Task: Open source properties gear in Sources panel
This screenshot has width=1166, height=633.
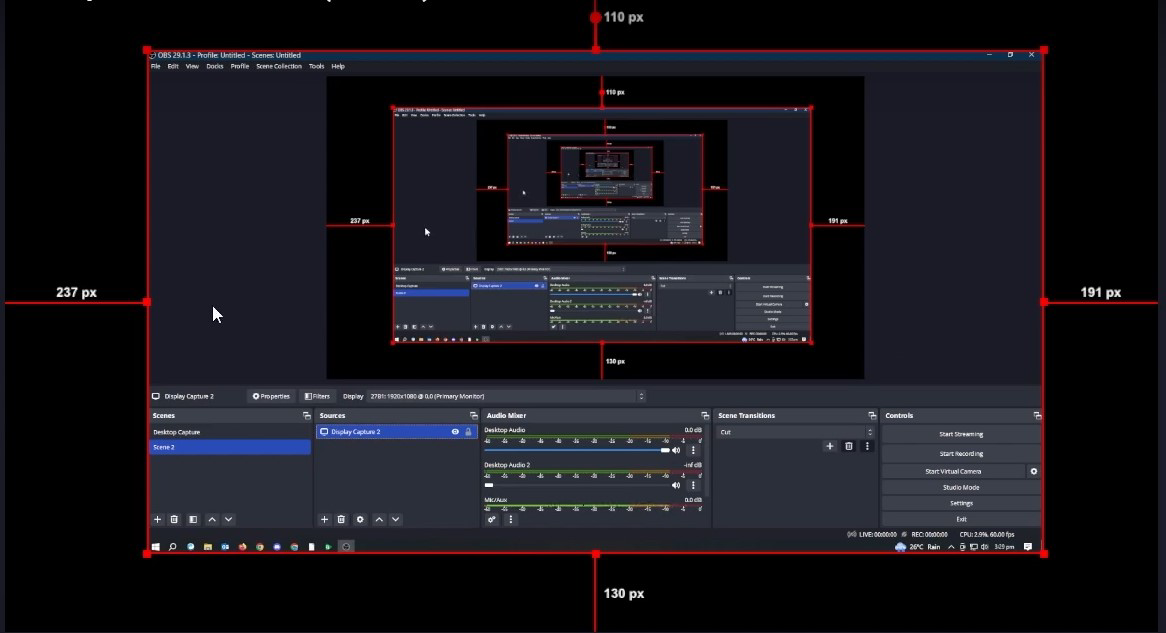Action: coord(360,519)
